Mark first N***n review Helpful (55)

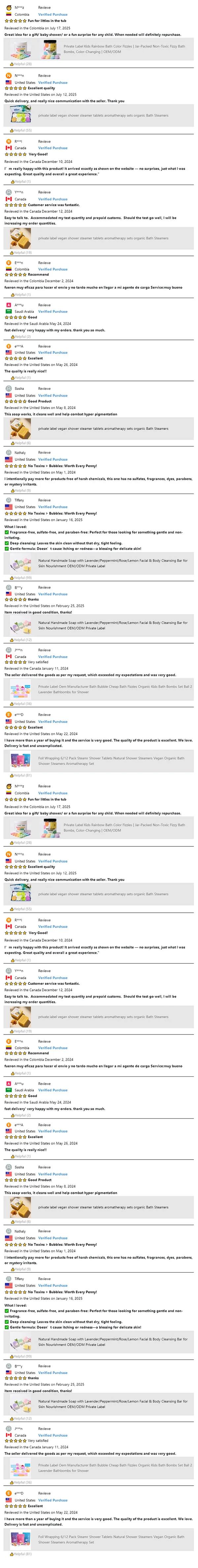pyautogui.click(x=12, y=130)
